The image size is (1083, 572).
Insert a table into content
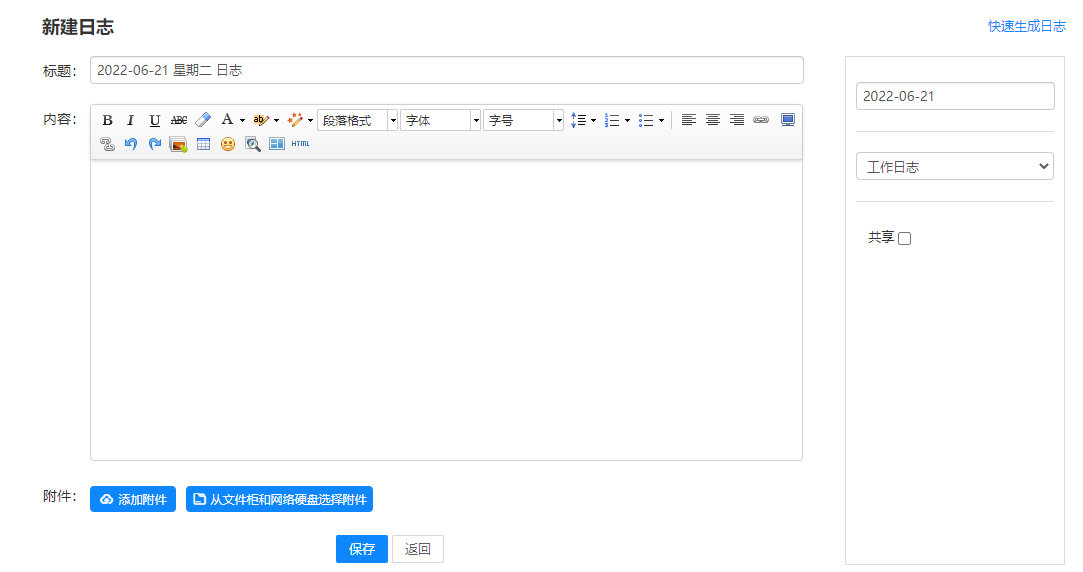pyautogui.click(x=203, y=144)
